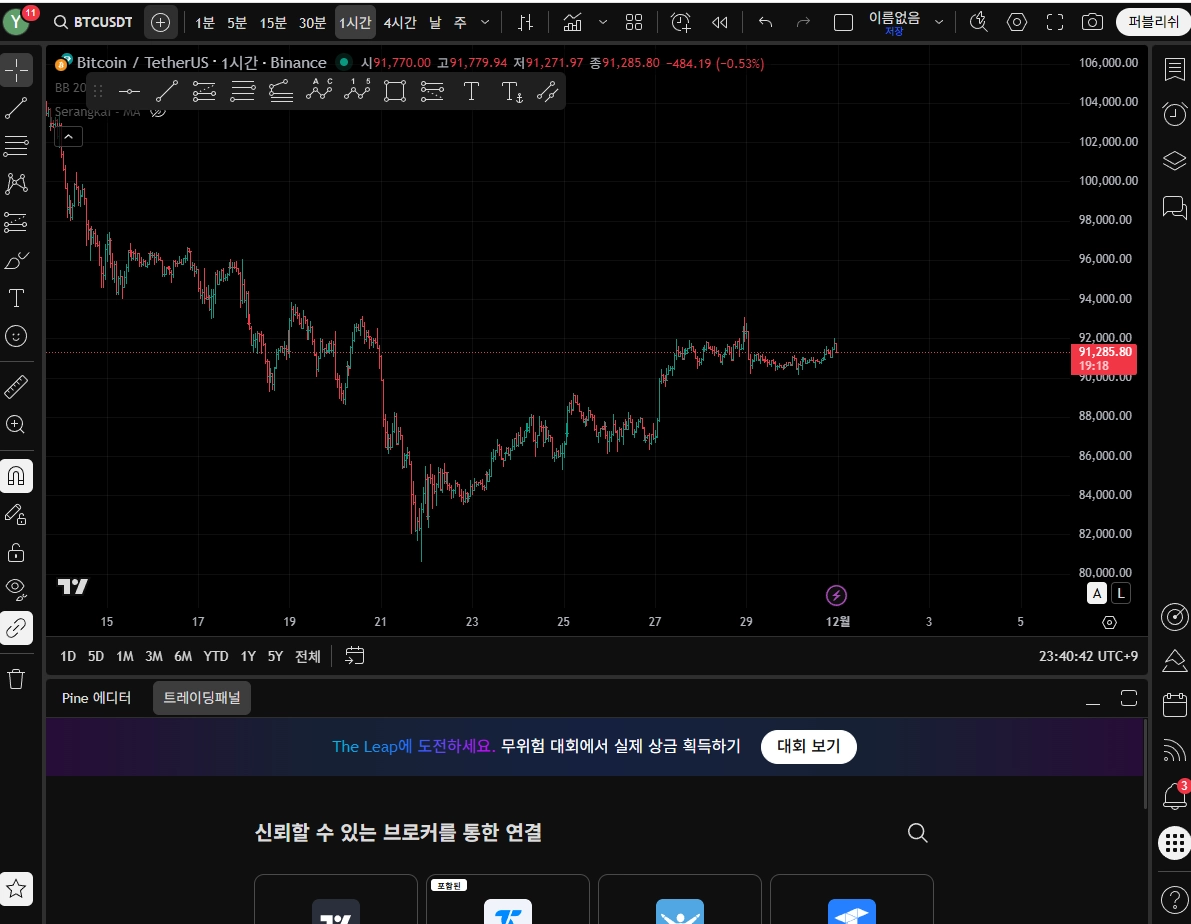Open the Fibonacci tools group
Image resolution: width=1191 pixels, height=924 pixels.
coord(17,145)
